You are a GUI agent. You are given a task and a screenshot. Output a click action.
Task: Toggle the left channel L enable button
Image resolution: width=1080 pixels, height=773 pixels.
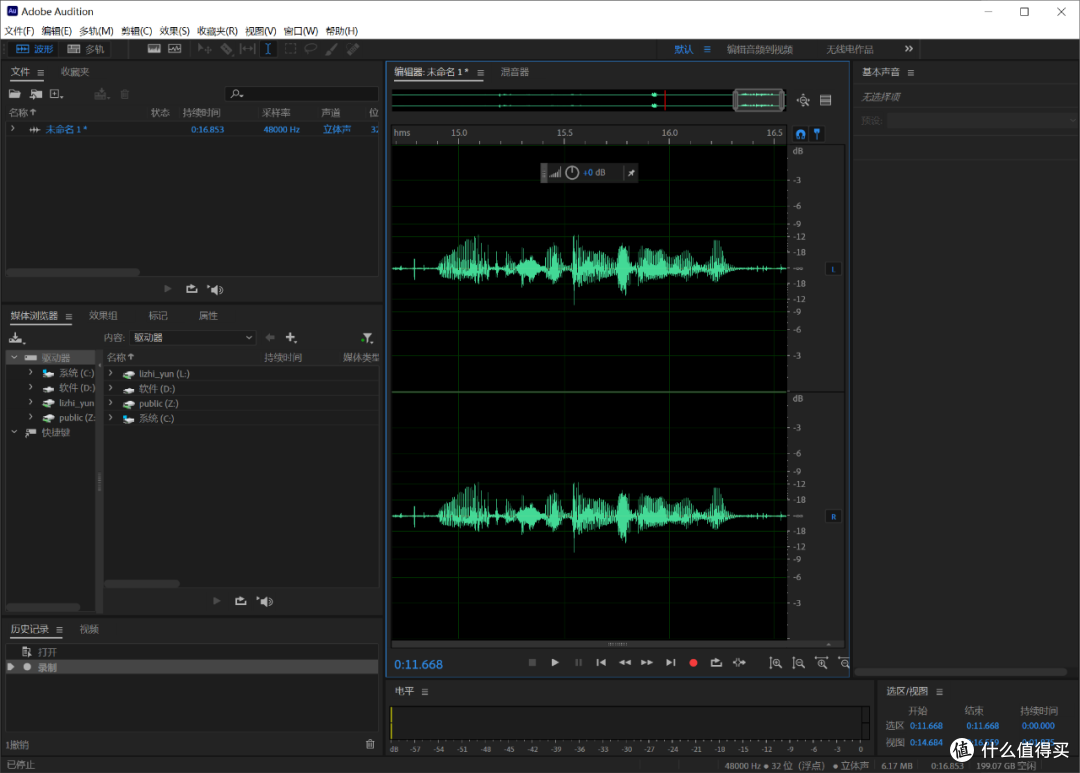coord(832,269)
